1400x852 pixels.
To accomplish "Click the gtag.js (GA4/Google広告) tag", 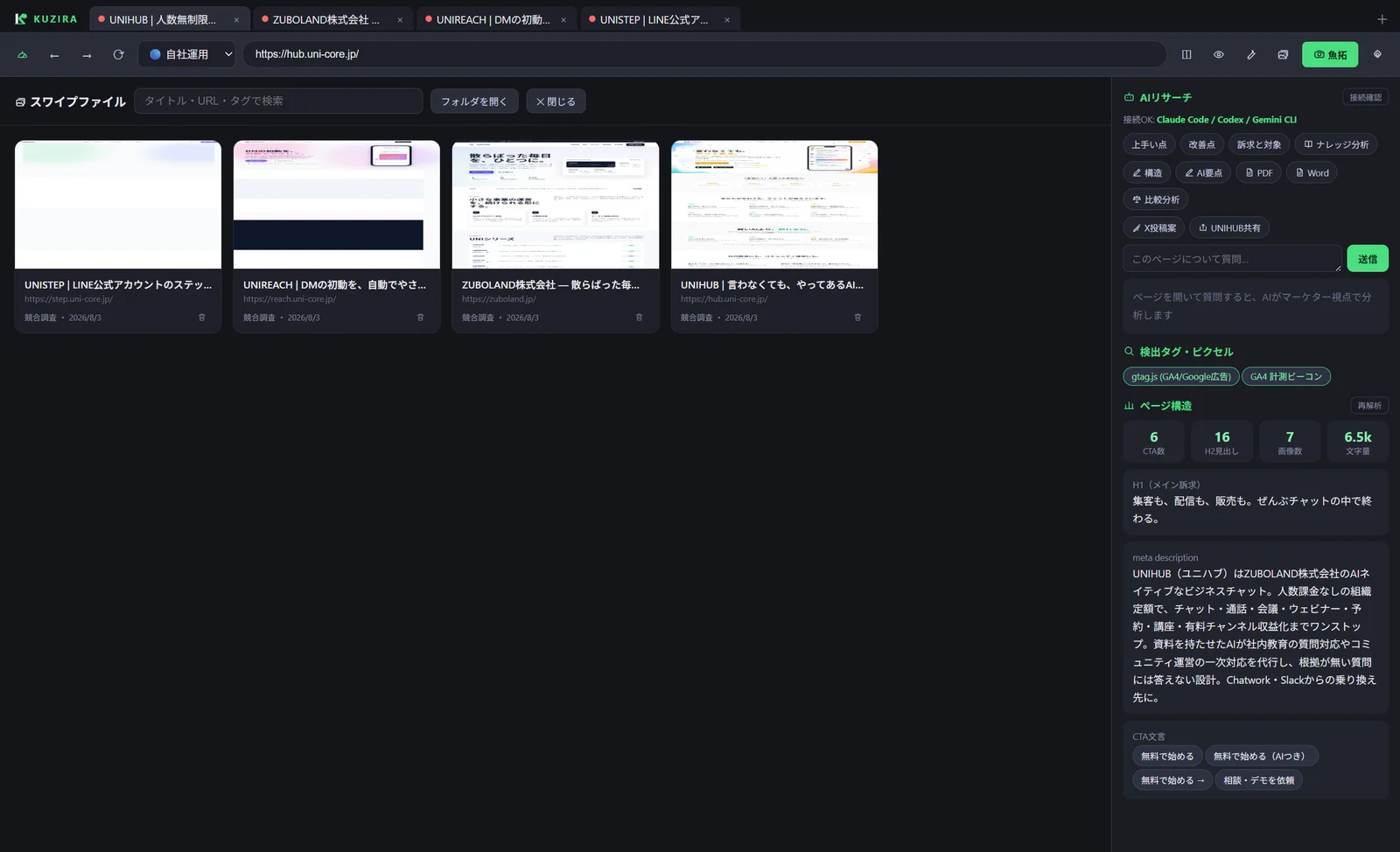I will click(x=1181, y=376).
